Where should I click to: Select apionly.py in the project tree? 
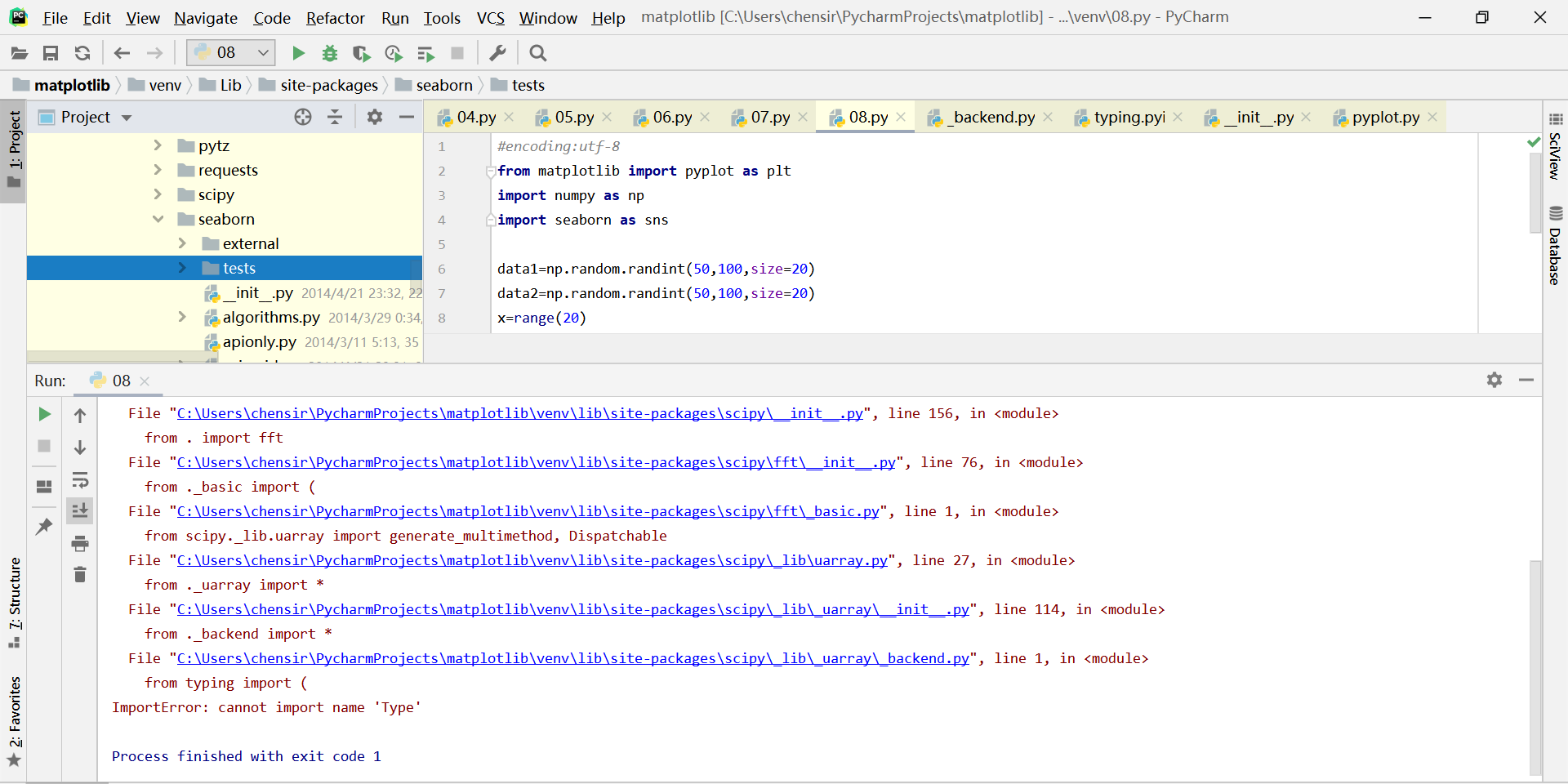259,341
